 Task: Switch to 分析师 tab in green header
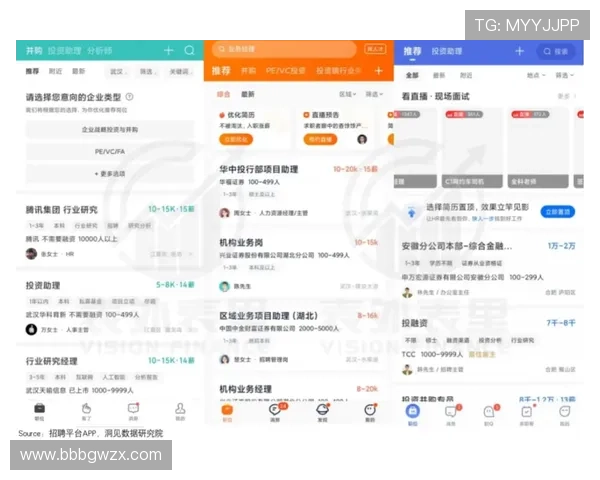coord(99,51)
